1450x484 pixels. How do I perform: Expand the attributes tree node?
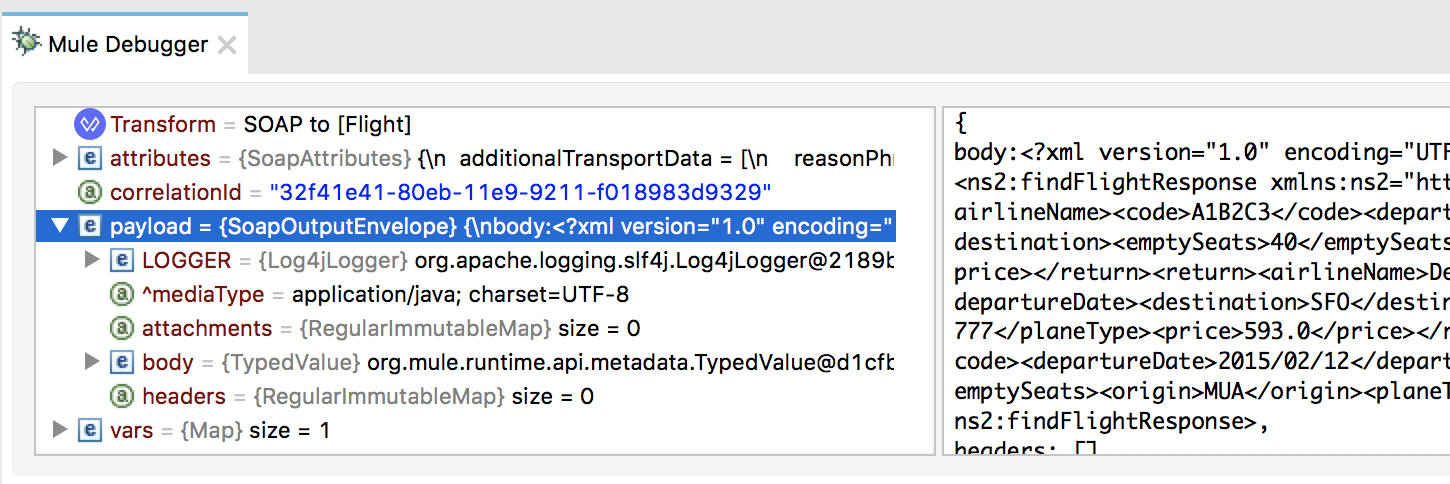point(60,158)
